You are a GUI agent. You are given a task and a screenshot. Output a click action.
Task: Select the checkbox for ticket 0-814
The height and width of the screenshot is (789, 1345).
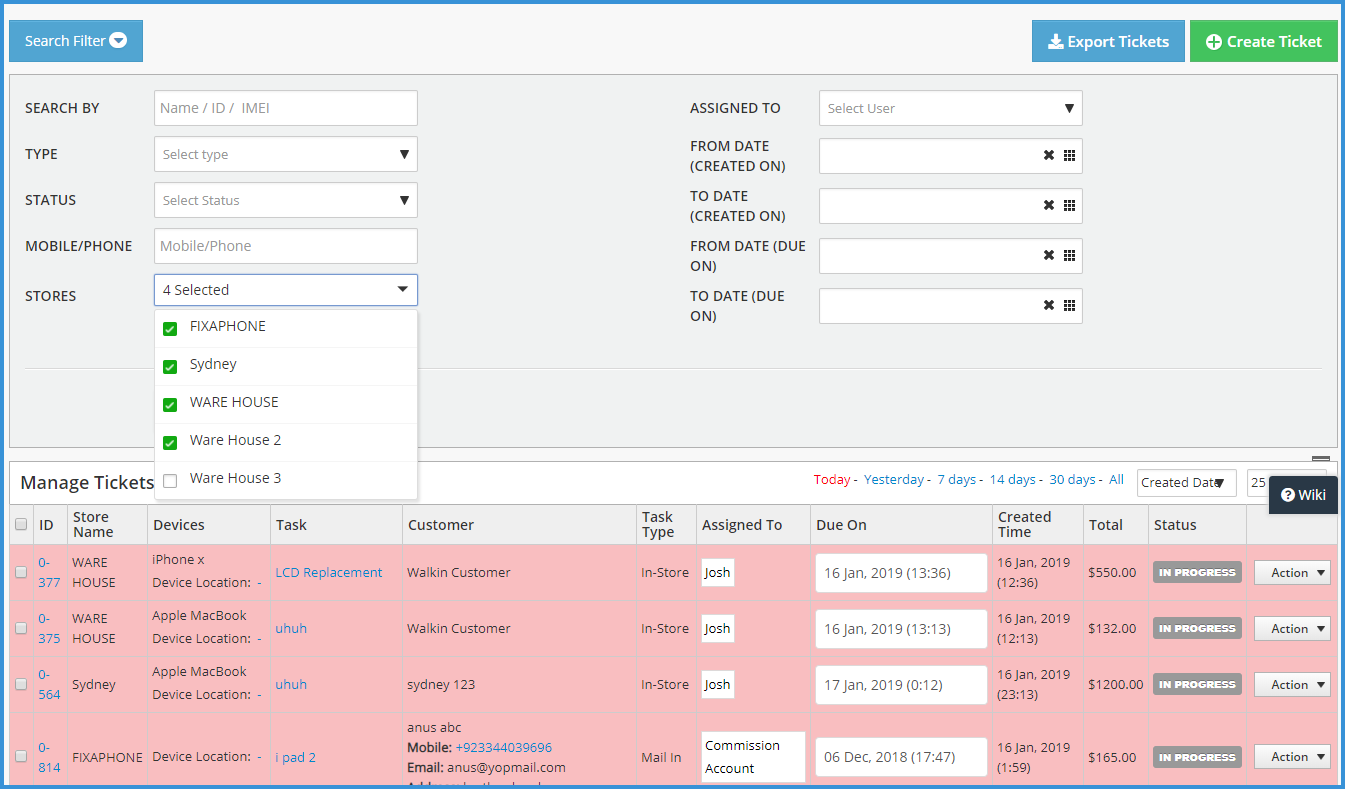coord(21,756)
